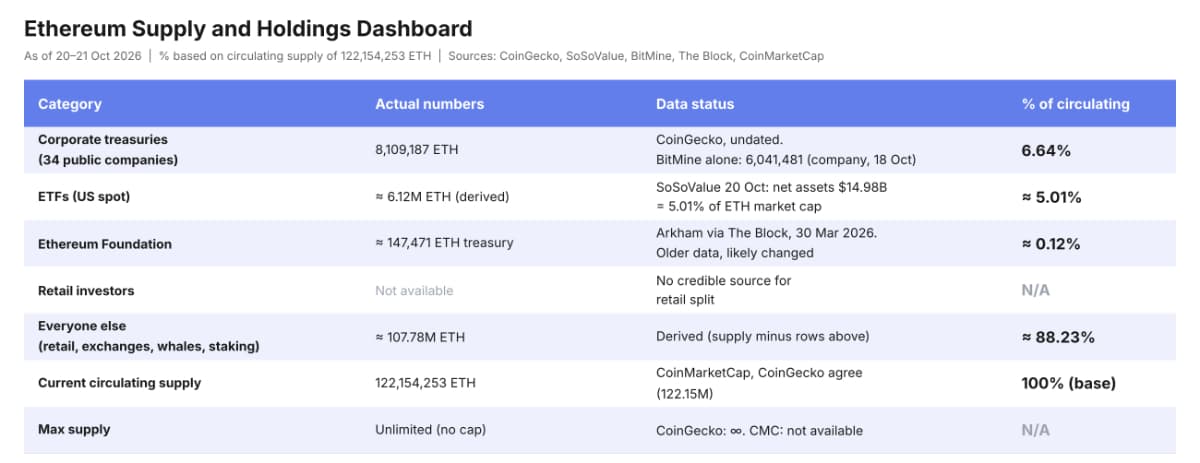Image resolution: width=1200 pixels, height=463 pixels.
Task: Select the 'Ethereum Foundation' row label
Action: 104,244
